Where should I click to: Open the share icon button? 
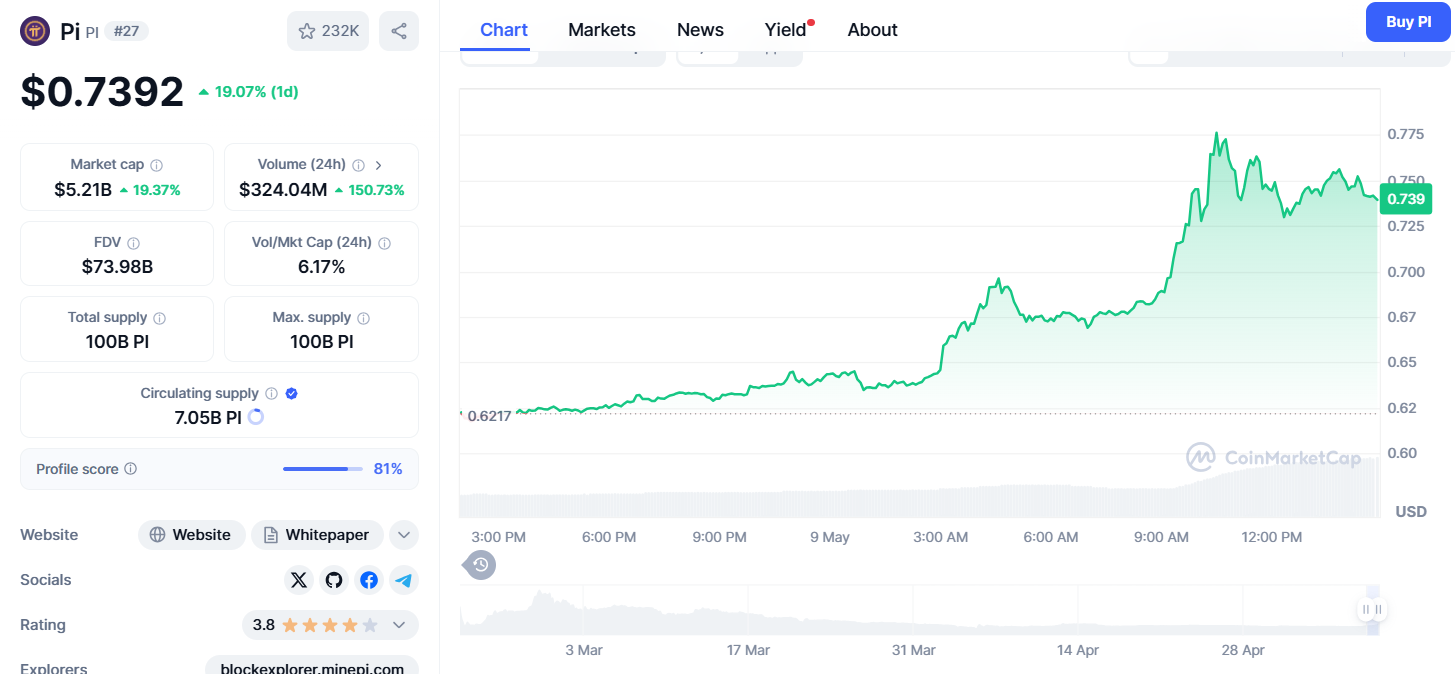(x=399, y=31)
